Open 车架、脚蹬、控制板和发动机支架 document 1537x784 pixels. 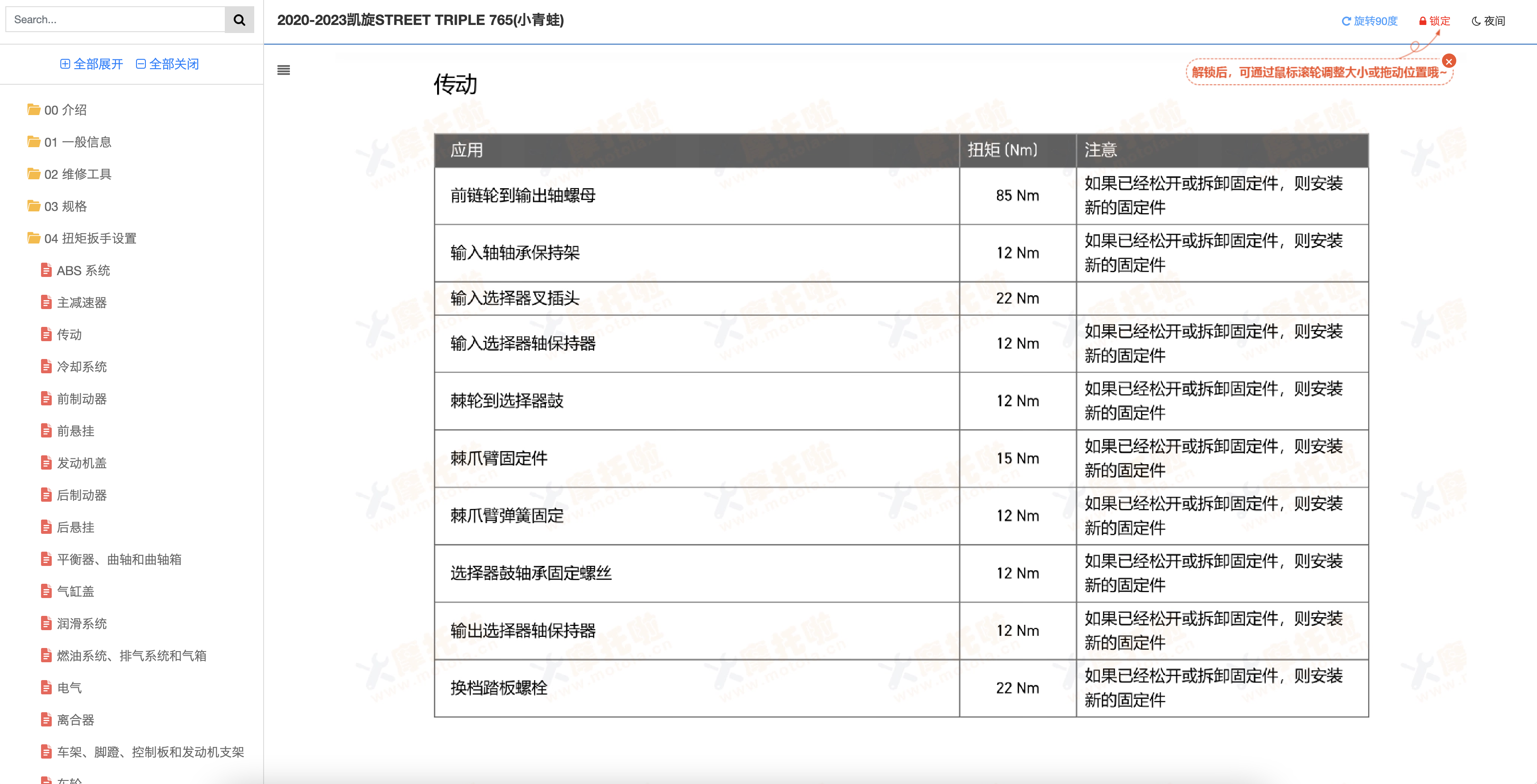[x=150, y=752]
